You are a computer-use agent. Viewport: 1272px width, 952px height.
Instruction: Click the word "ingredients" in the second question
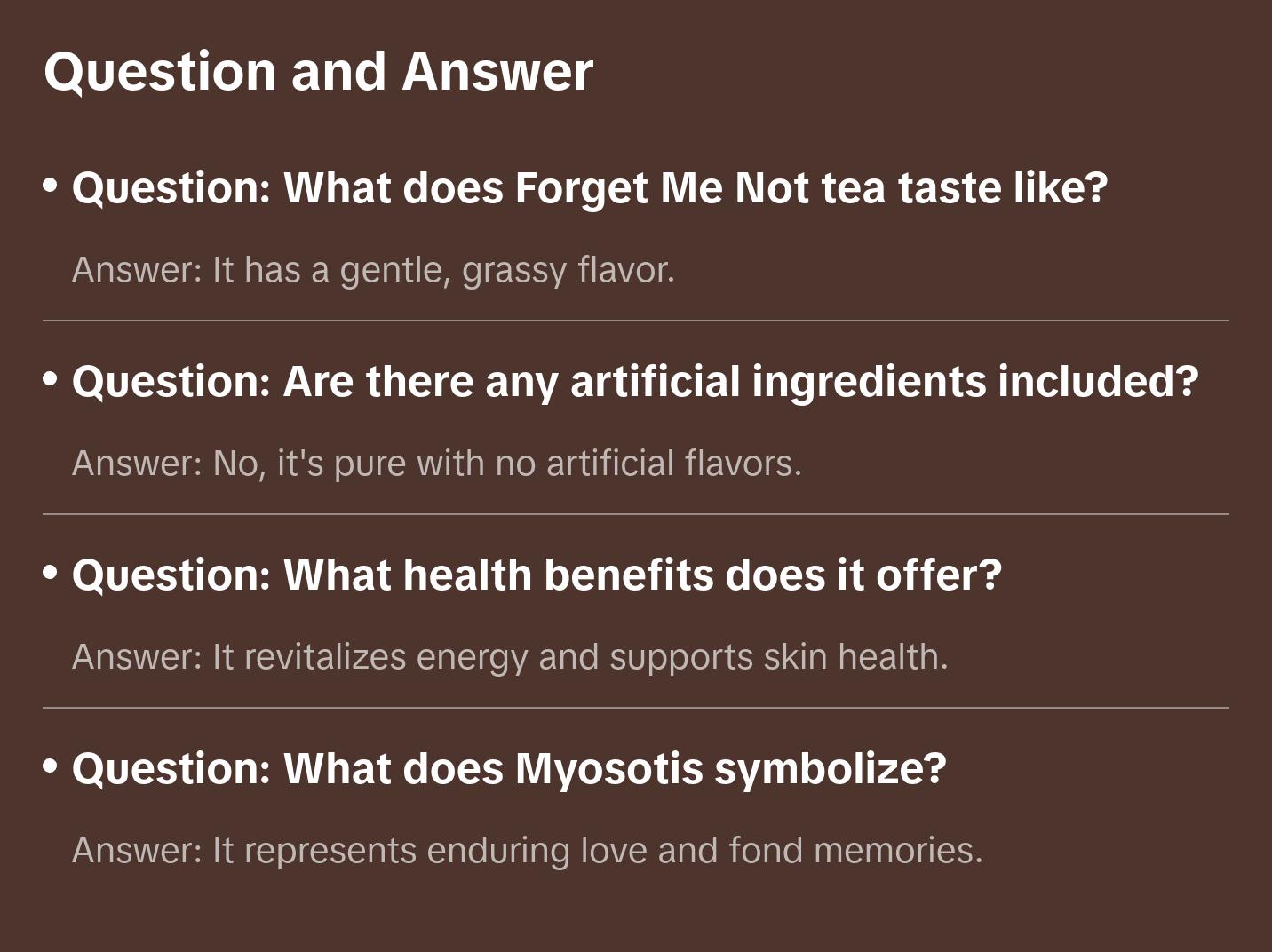click(x=868, y=382)
